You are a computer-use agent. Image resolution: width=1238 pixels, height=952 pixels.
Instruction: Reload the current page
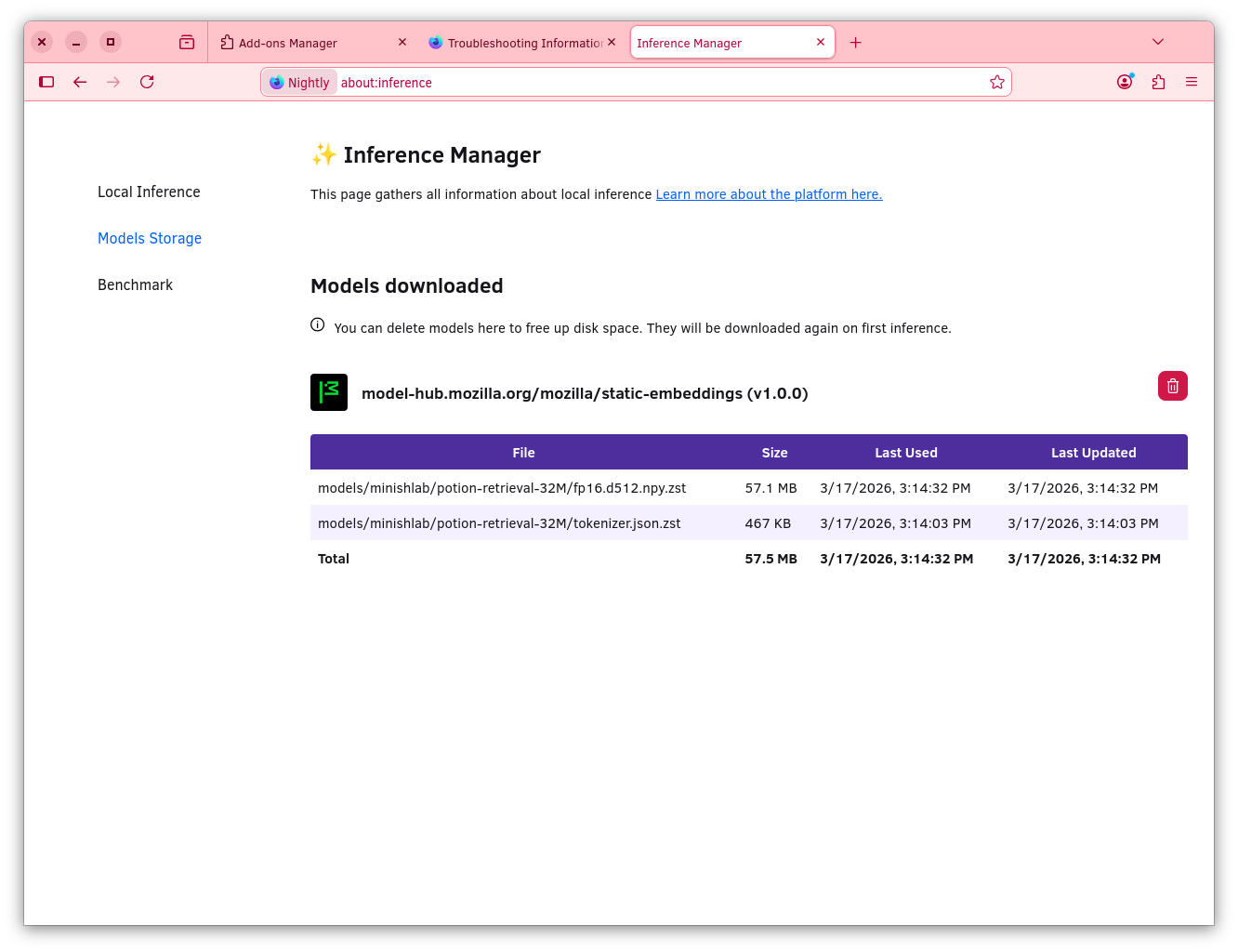pyautogui.click(x=147, y=82)
